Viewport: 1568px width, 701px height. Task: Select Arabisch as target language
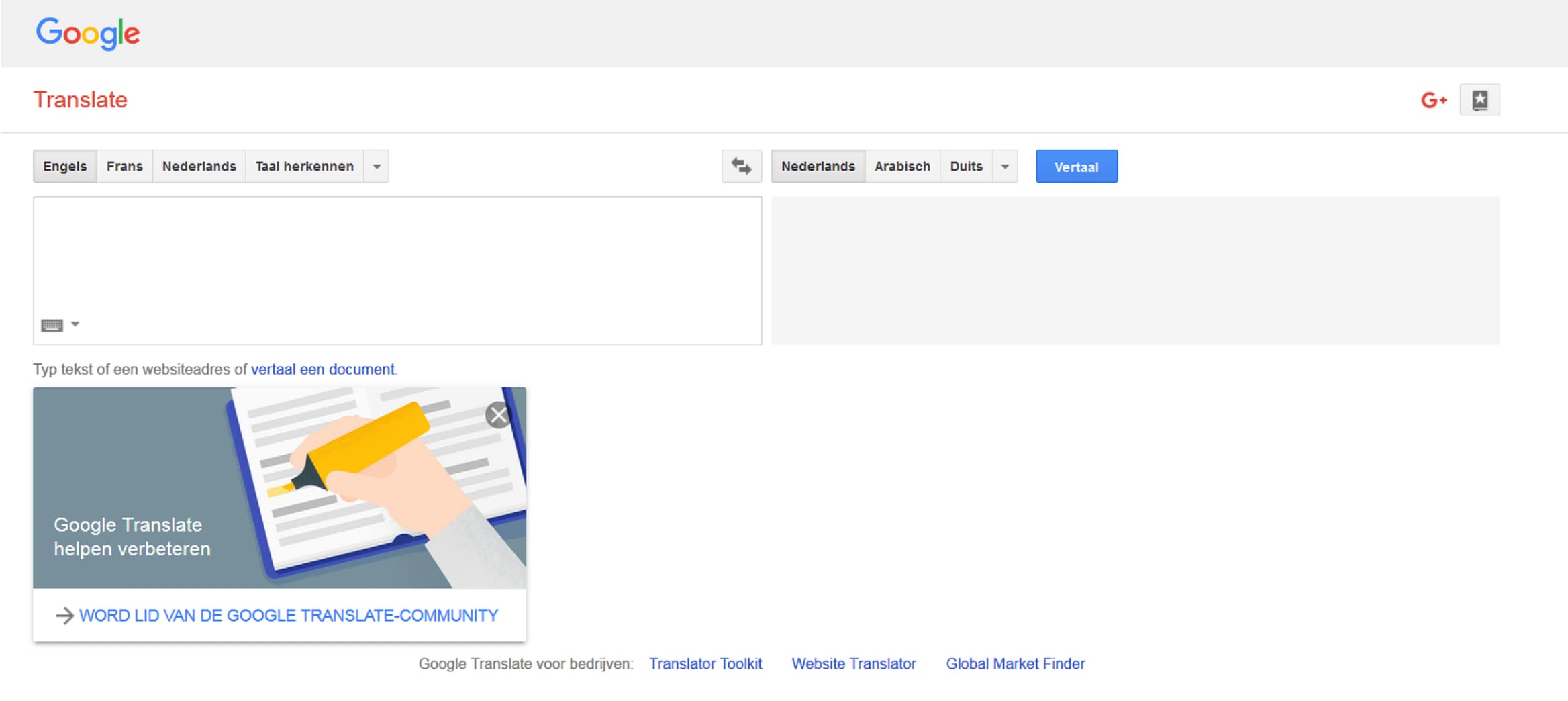[x=903, y=166]
